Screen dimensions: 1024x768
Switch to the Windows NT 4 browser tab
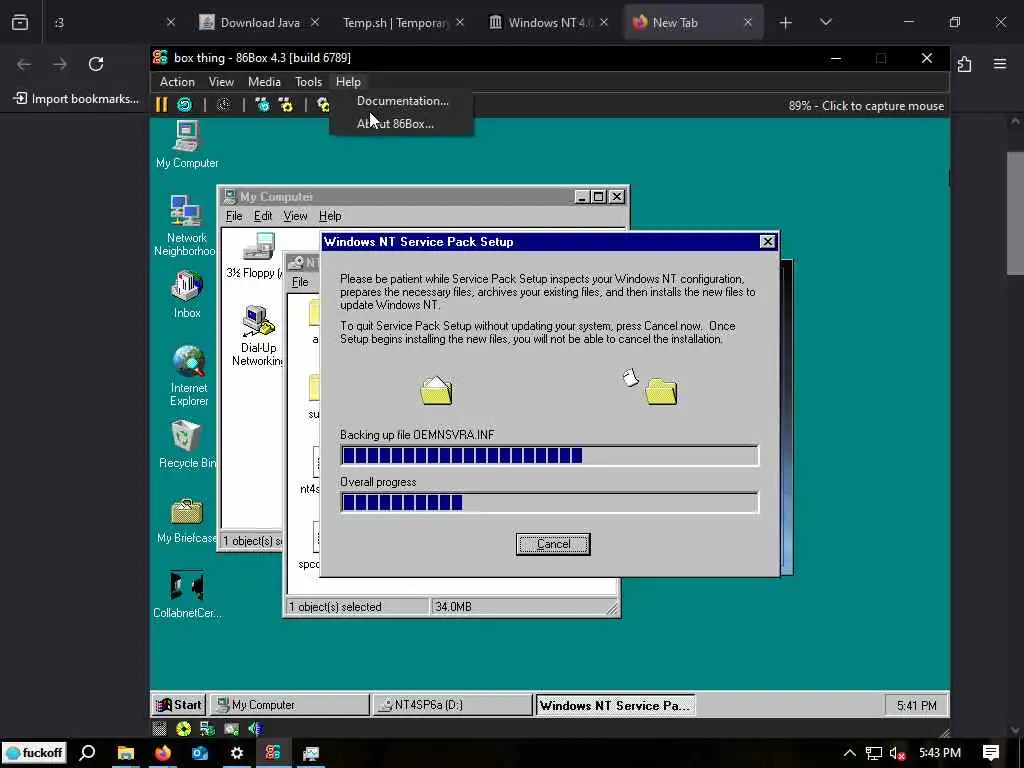pyautogui.click(x=549, y=23)
